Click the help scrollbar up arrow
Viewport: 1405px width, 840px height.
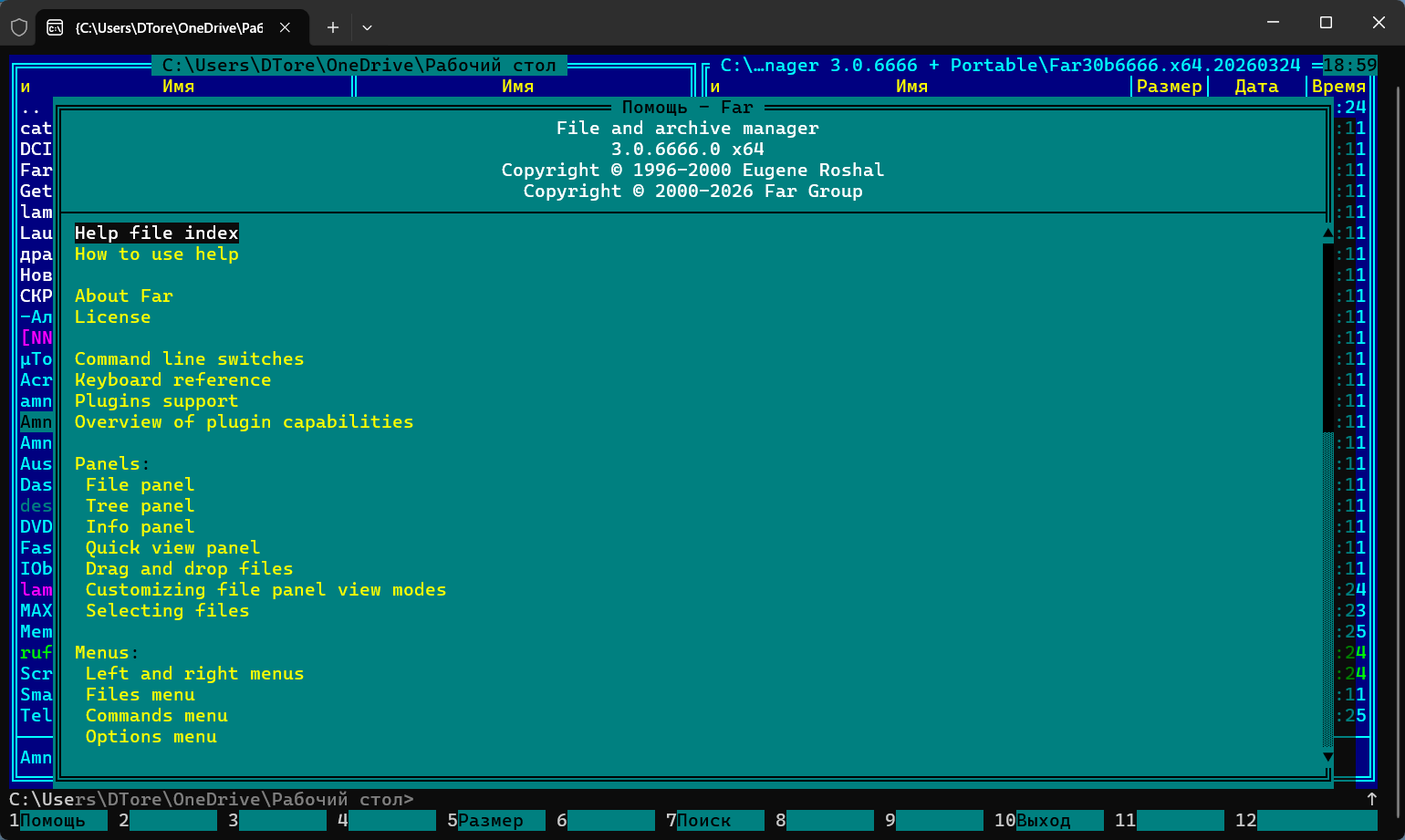coord(1328,233)
